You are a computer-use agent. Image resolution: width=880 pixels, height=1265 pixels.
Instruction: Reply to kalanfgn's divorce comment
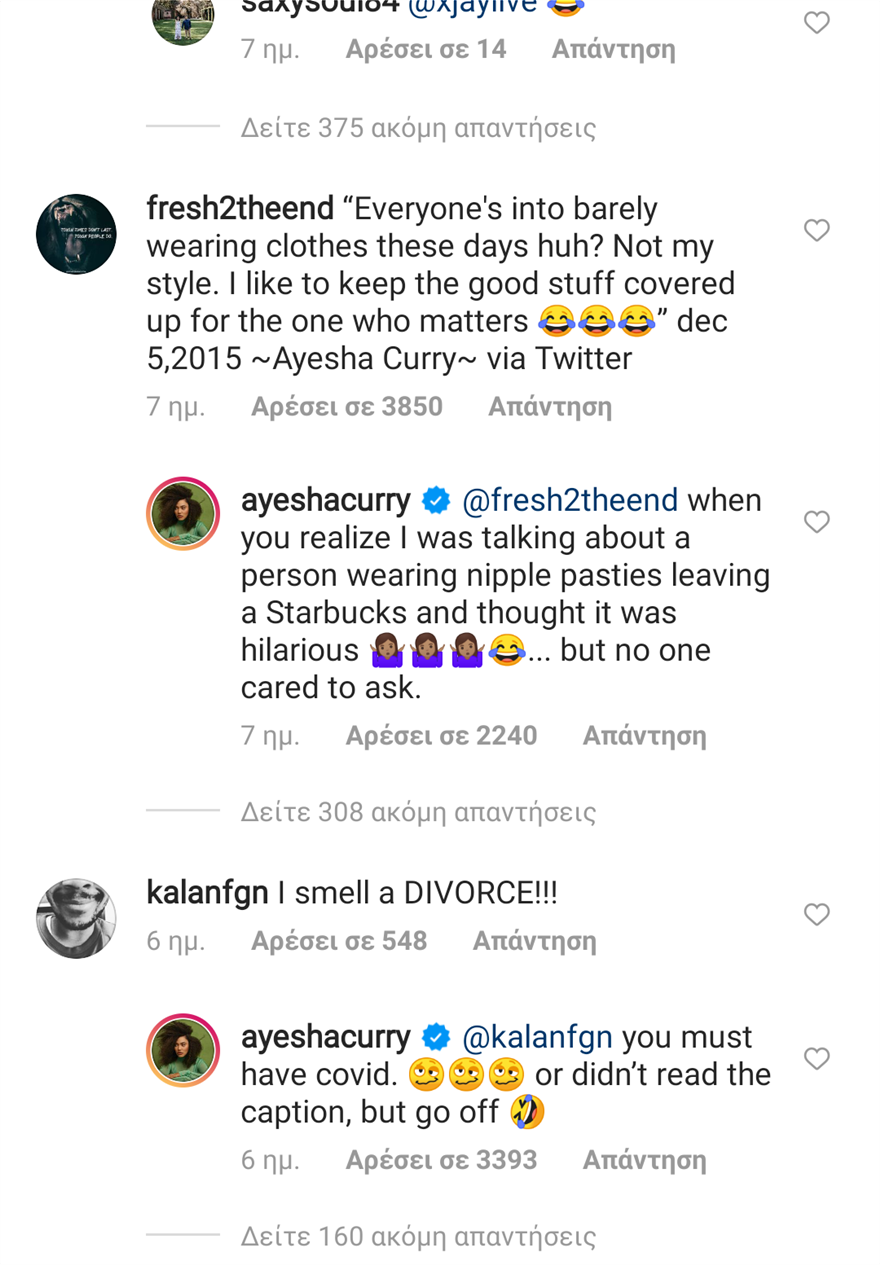(x=534, y=941)
